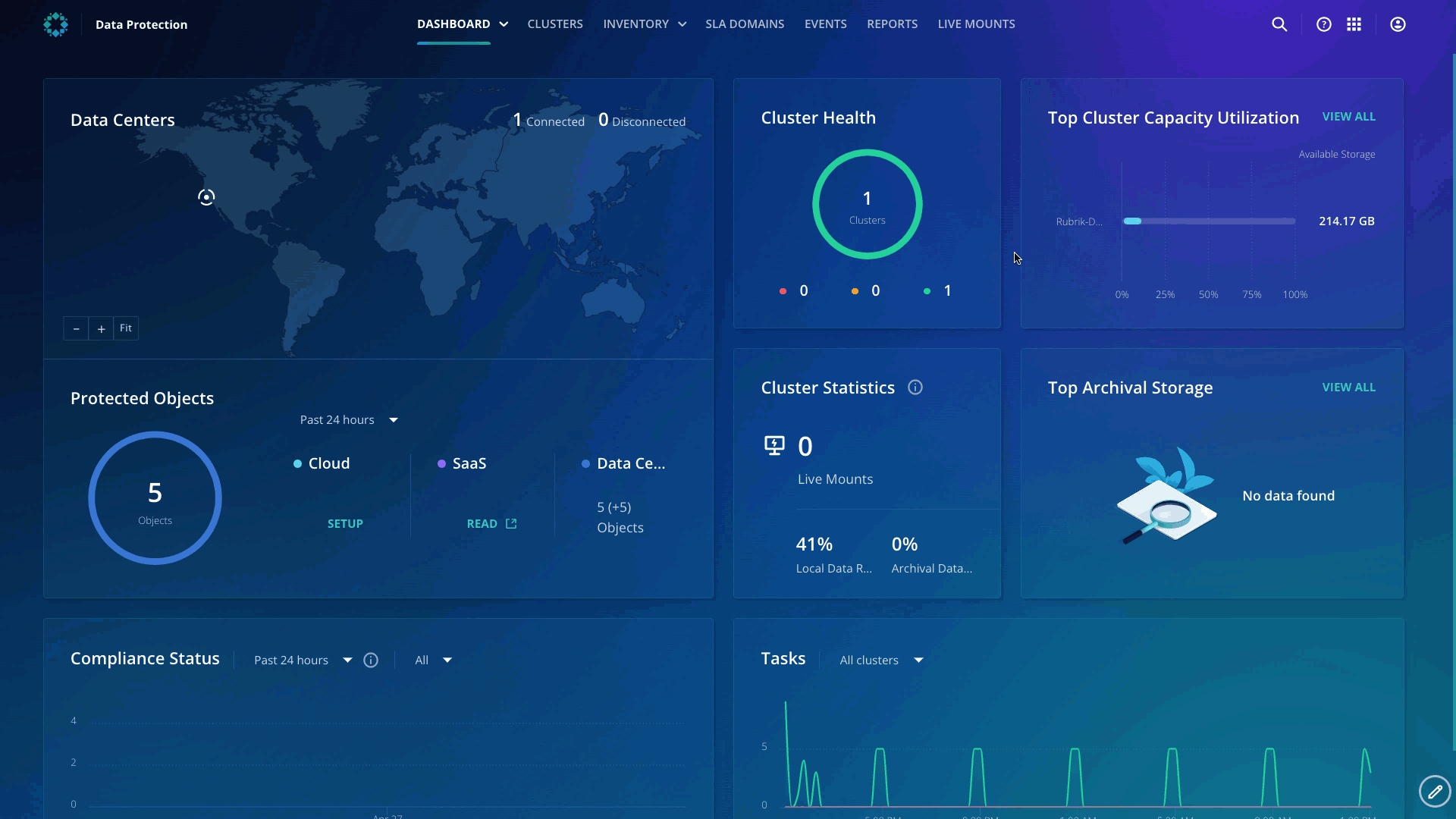Click the Cluster Statistics info icon
The height and width of the screenshot is (819, 1456).
point(915,388)
